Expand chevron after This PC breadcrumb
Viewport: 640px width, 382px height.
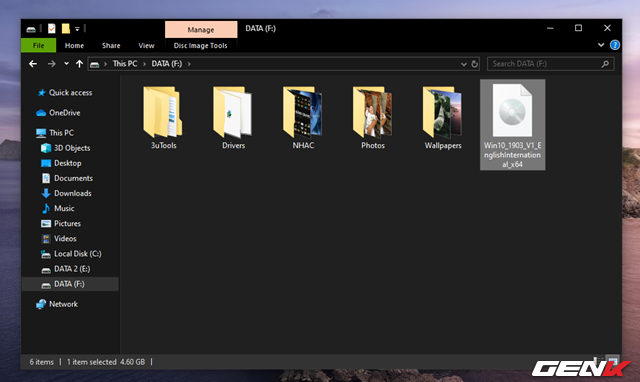(144, 64)
